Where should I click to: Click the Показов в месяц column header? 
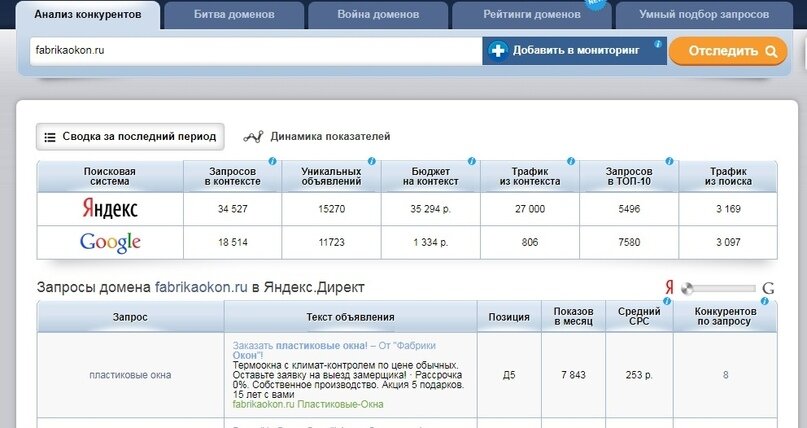(x=573, y=316)
